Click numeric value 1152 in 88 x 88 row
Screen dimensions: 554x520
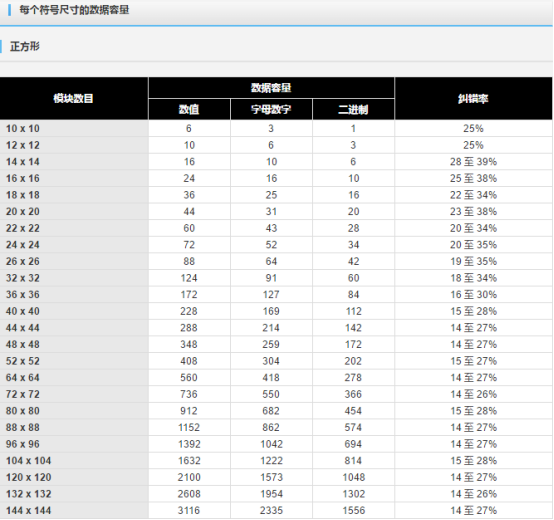[x=189, y=427]
